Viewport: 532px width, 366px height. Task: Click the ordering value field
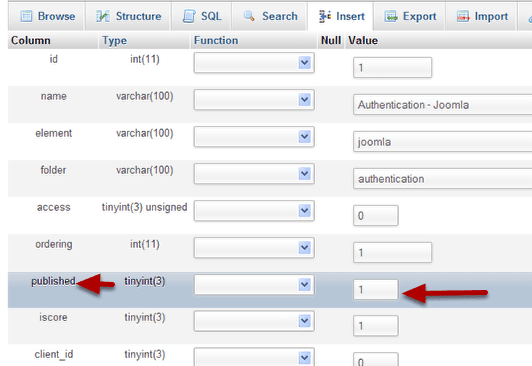pyautogui.click(x=393, y=252)
